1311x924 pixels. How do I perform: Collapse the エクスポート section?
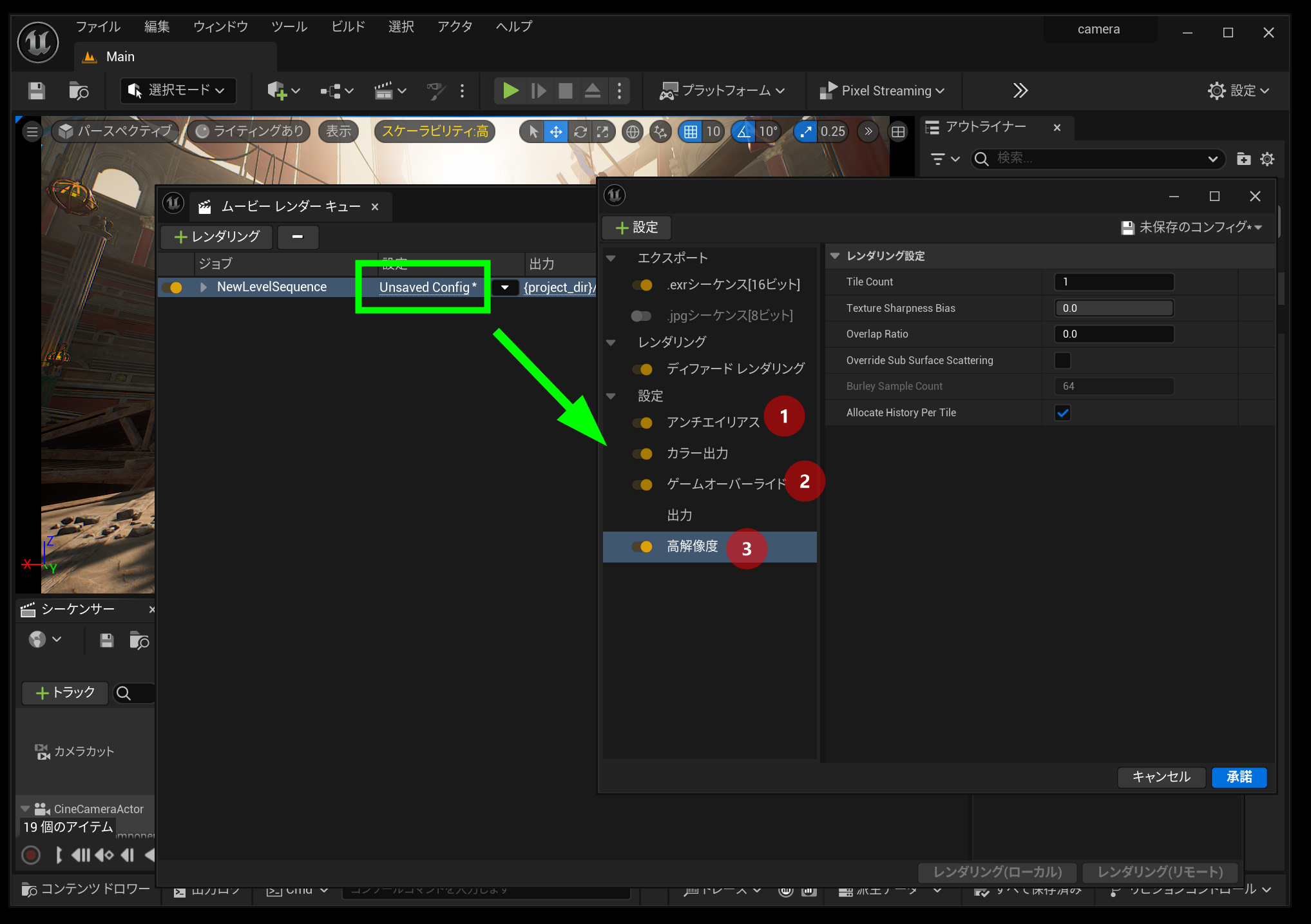tap(611, 258)
